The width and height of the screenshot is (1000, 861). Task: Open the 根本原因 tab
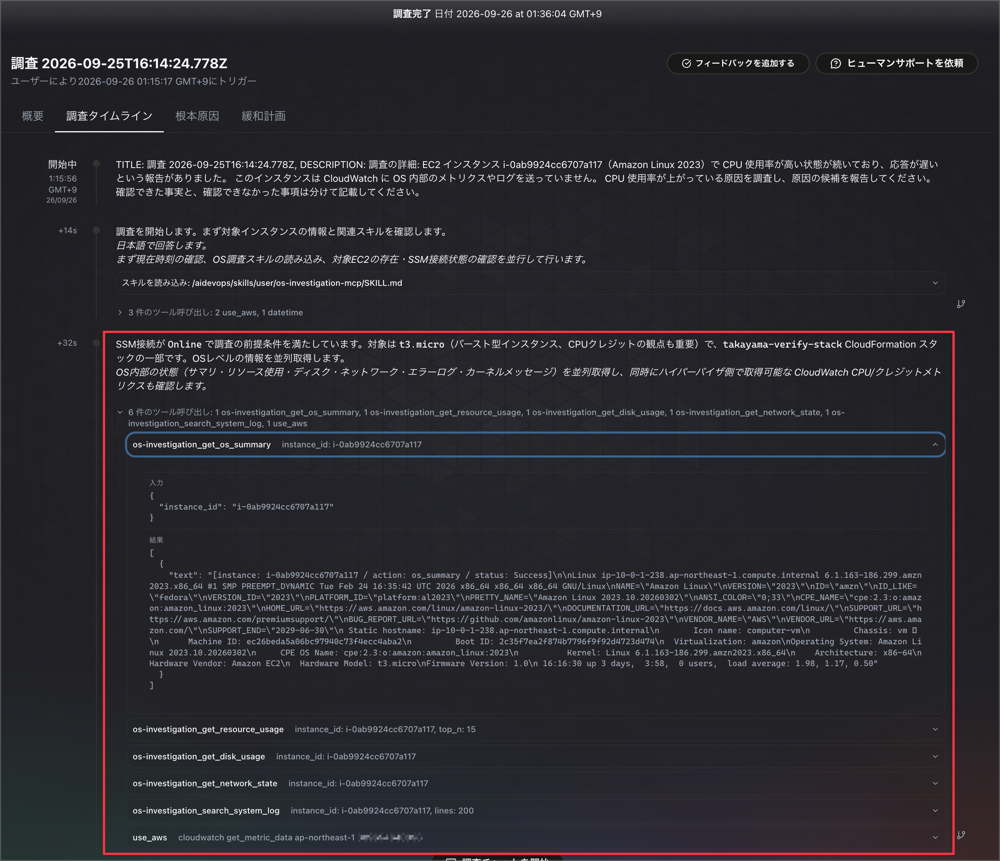click(x=197, y=116)
